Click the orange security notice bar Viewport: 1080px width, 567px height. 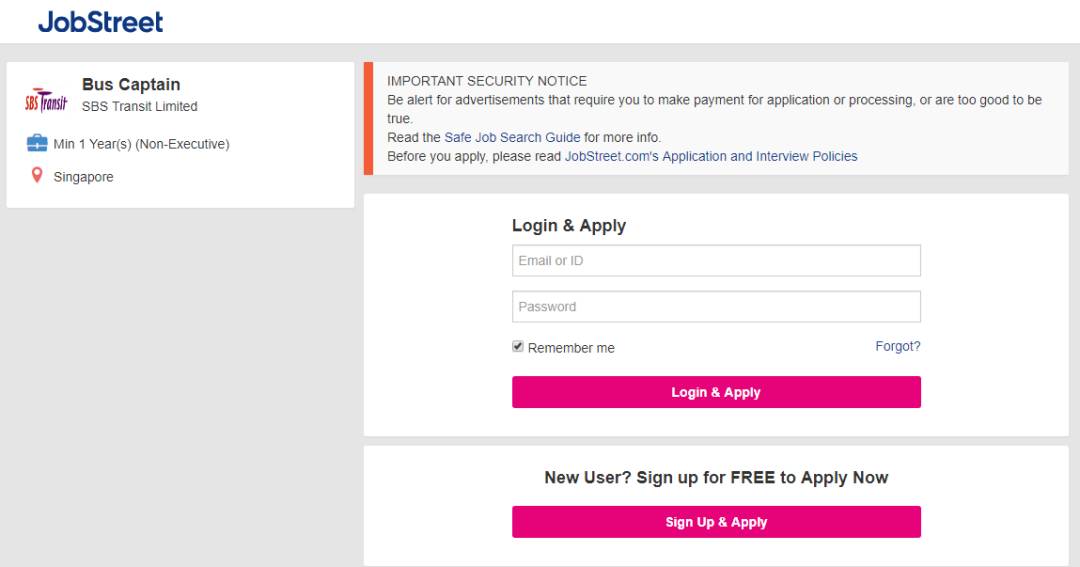coord(368,118)
